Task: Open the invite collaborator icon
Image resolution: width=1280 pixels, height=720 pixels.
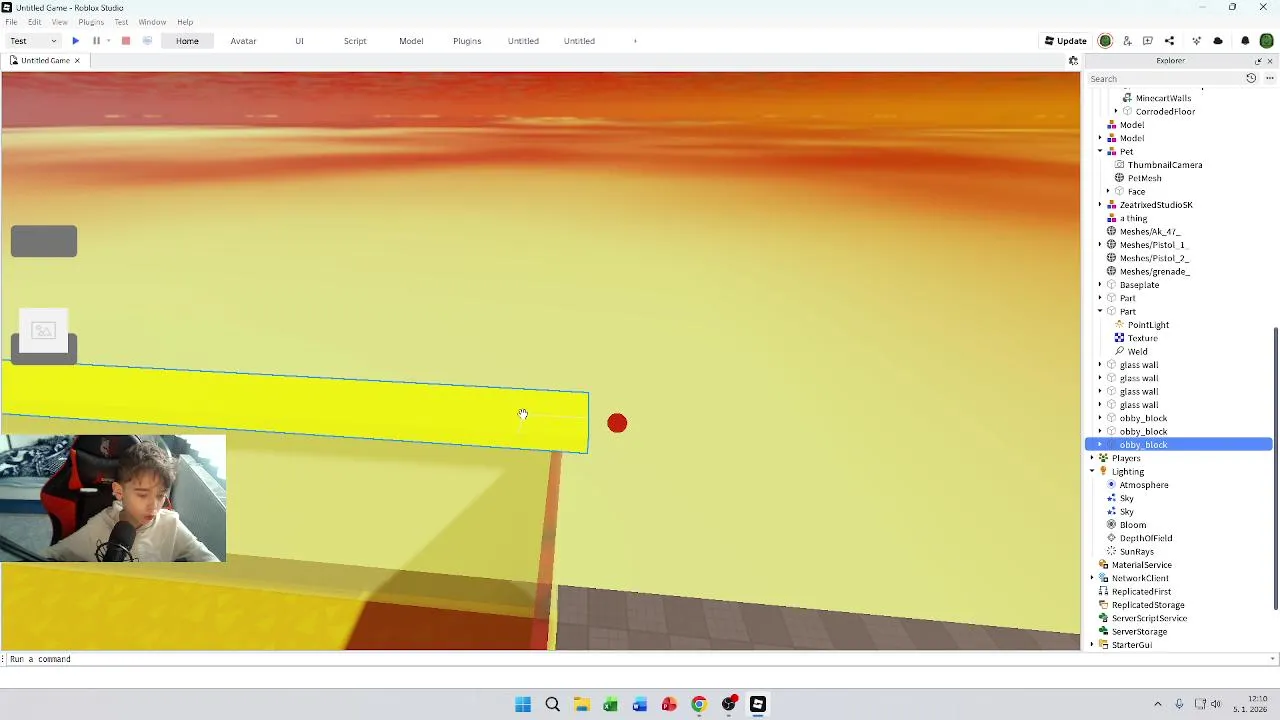Action: 1127,41
